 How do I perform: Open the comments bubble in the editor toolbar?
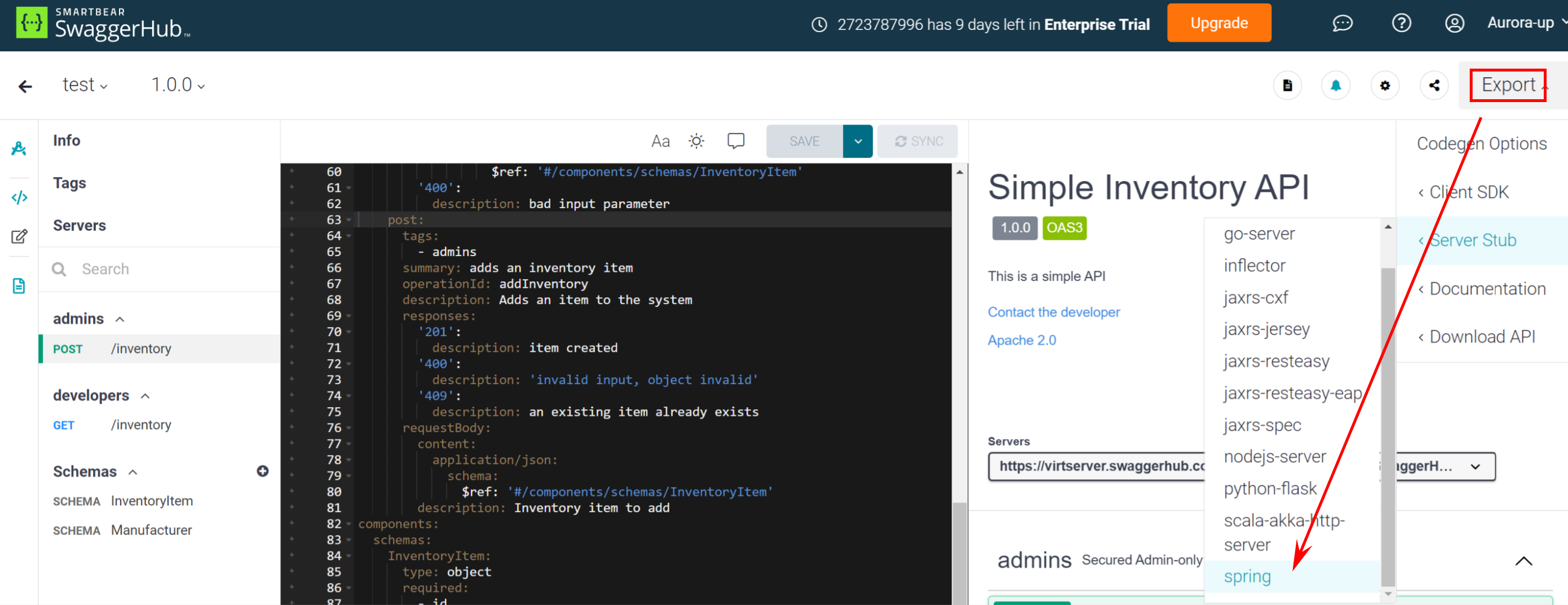coord(735,140)
